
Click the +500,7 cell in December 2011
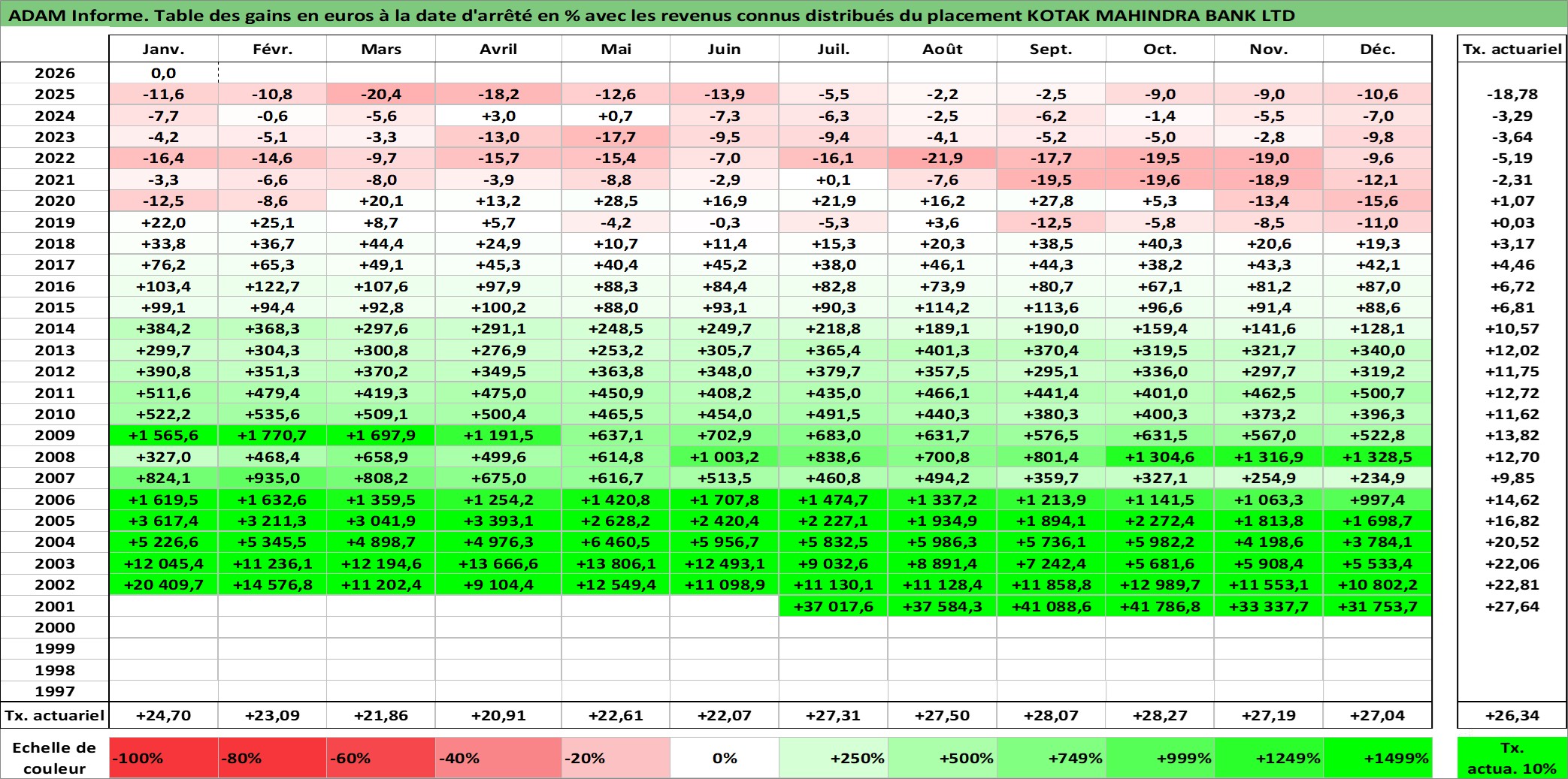click(x=1378, y=393)
